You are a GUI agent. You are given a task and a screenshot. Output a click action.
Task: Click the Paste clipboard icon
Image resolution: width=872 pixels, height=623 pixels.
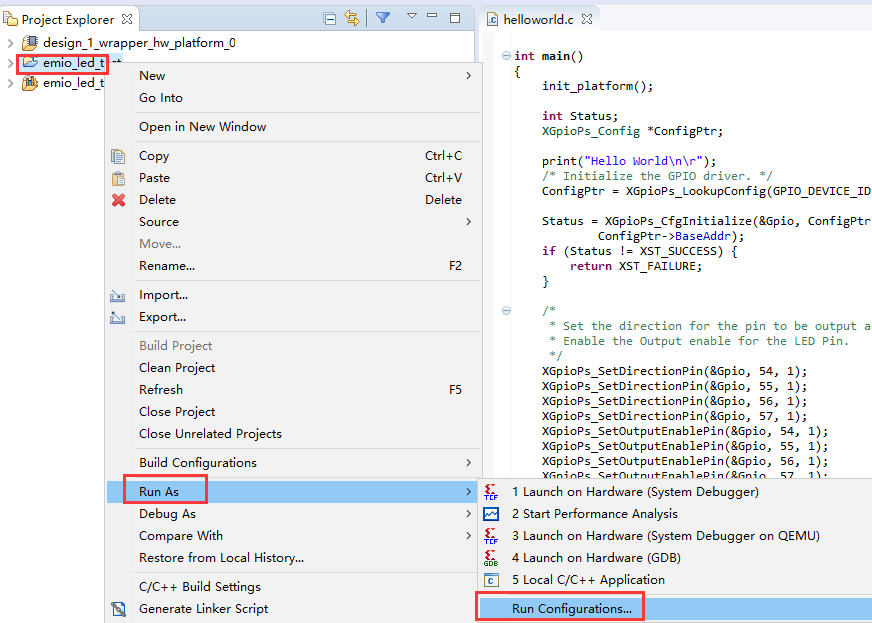tap(118, 178)
